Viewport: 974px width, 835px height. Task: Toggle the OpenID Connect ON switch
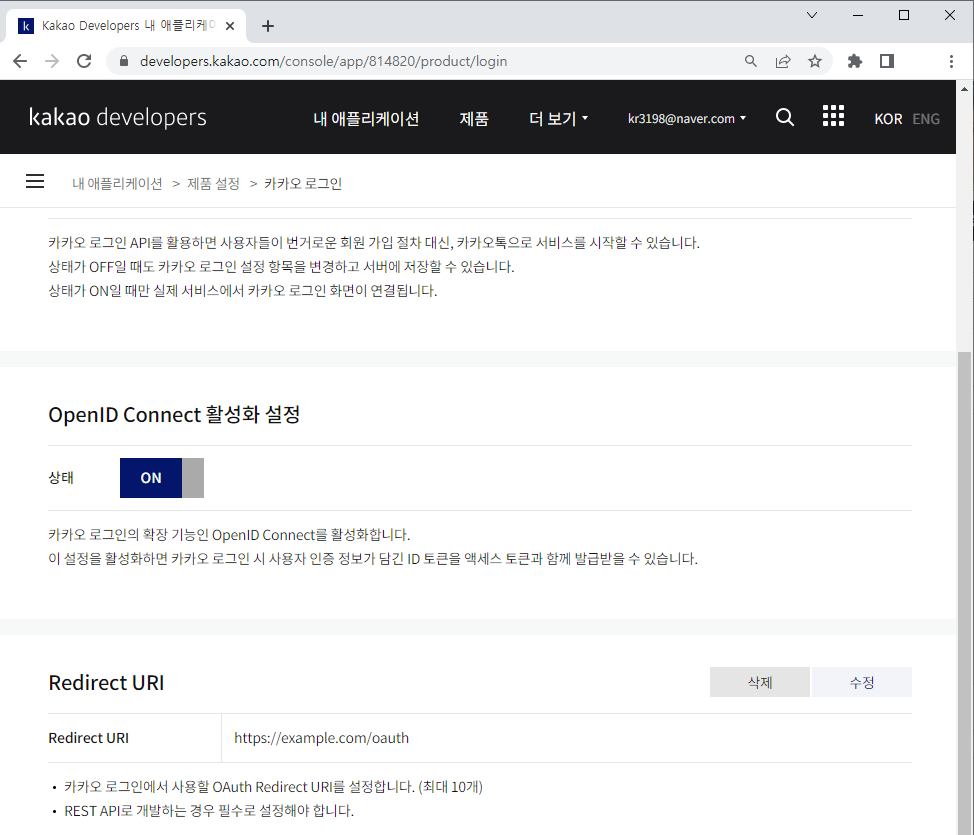click(x=162, y=478)
